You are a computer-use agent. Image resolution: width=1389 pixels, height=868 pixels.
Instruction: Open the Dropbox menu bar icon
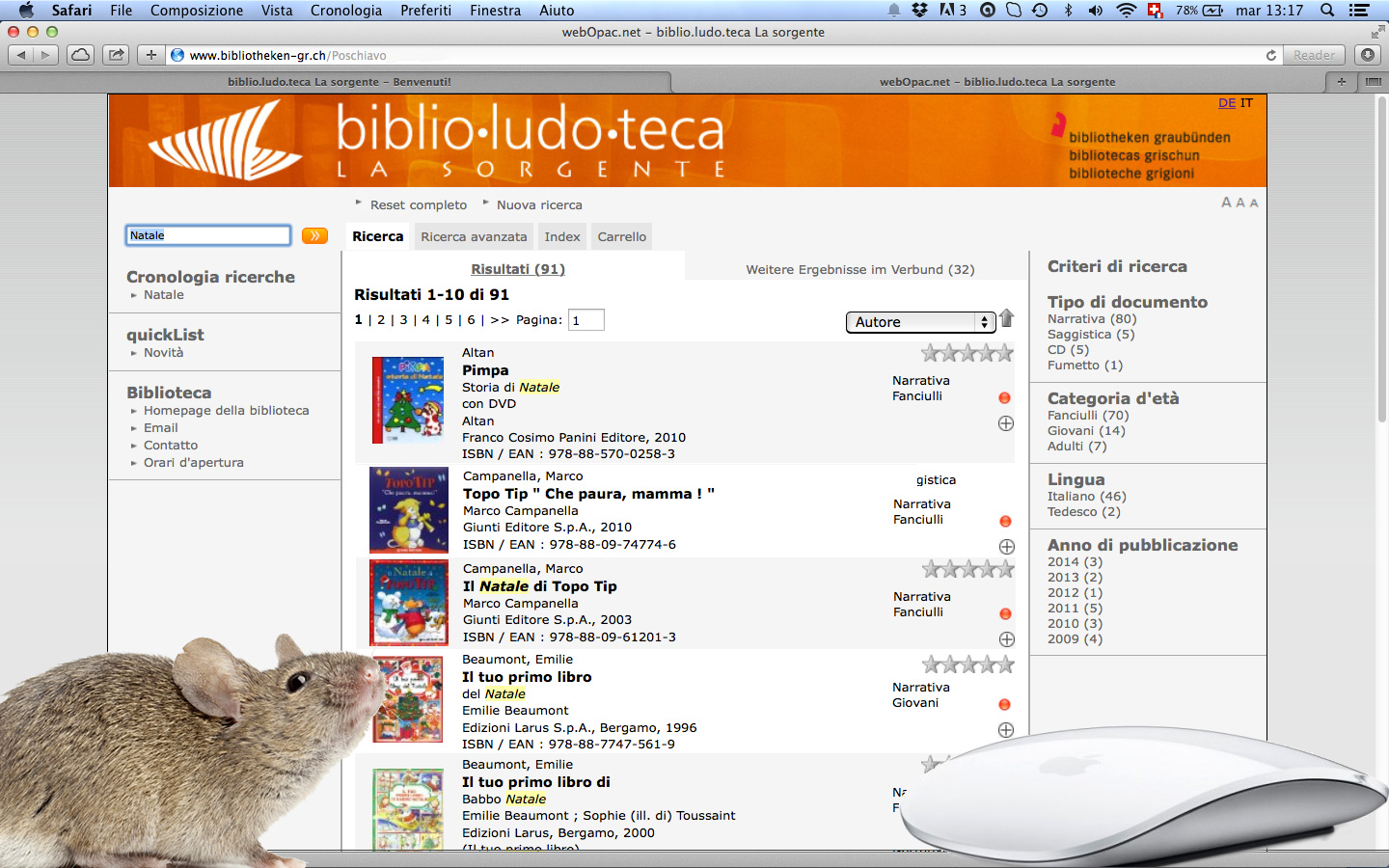(x=920, y=11)
